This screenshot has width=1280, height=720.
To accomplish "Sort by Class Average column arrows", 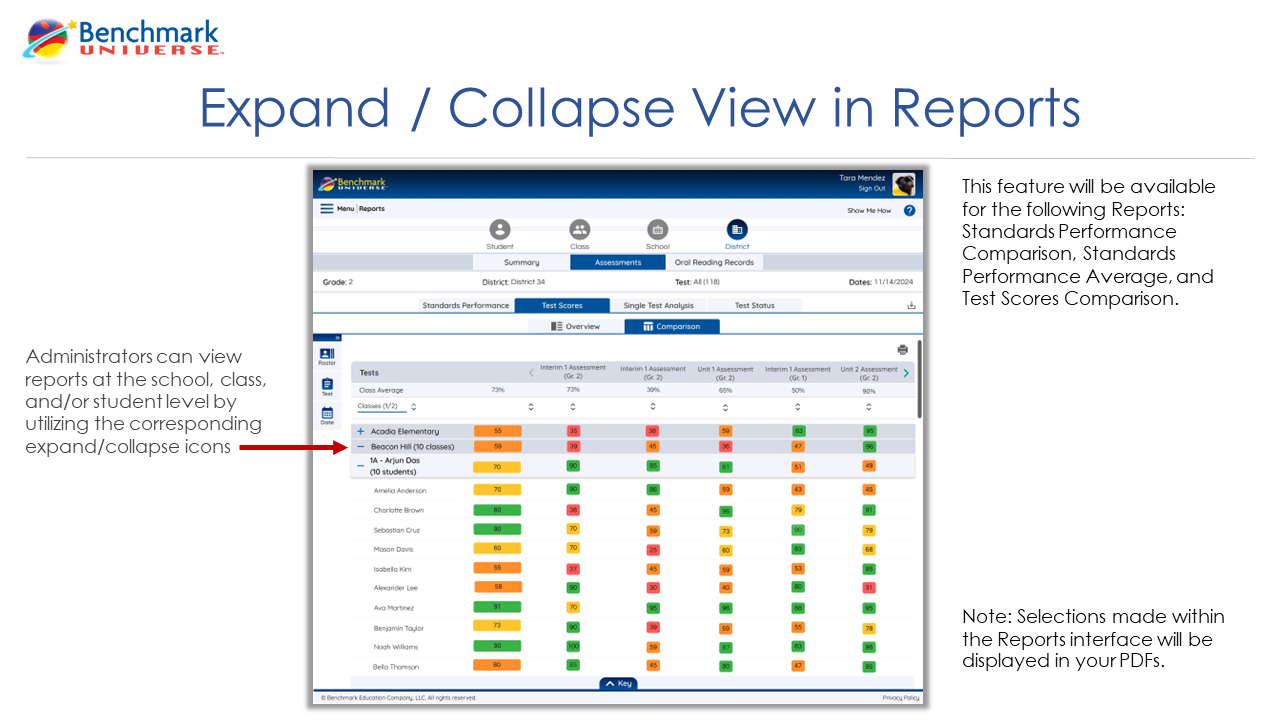I will (530, 407).
